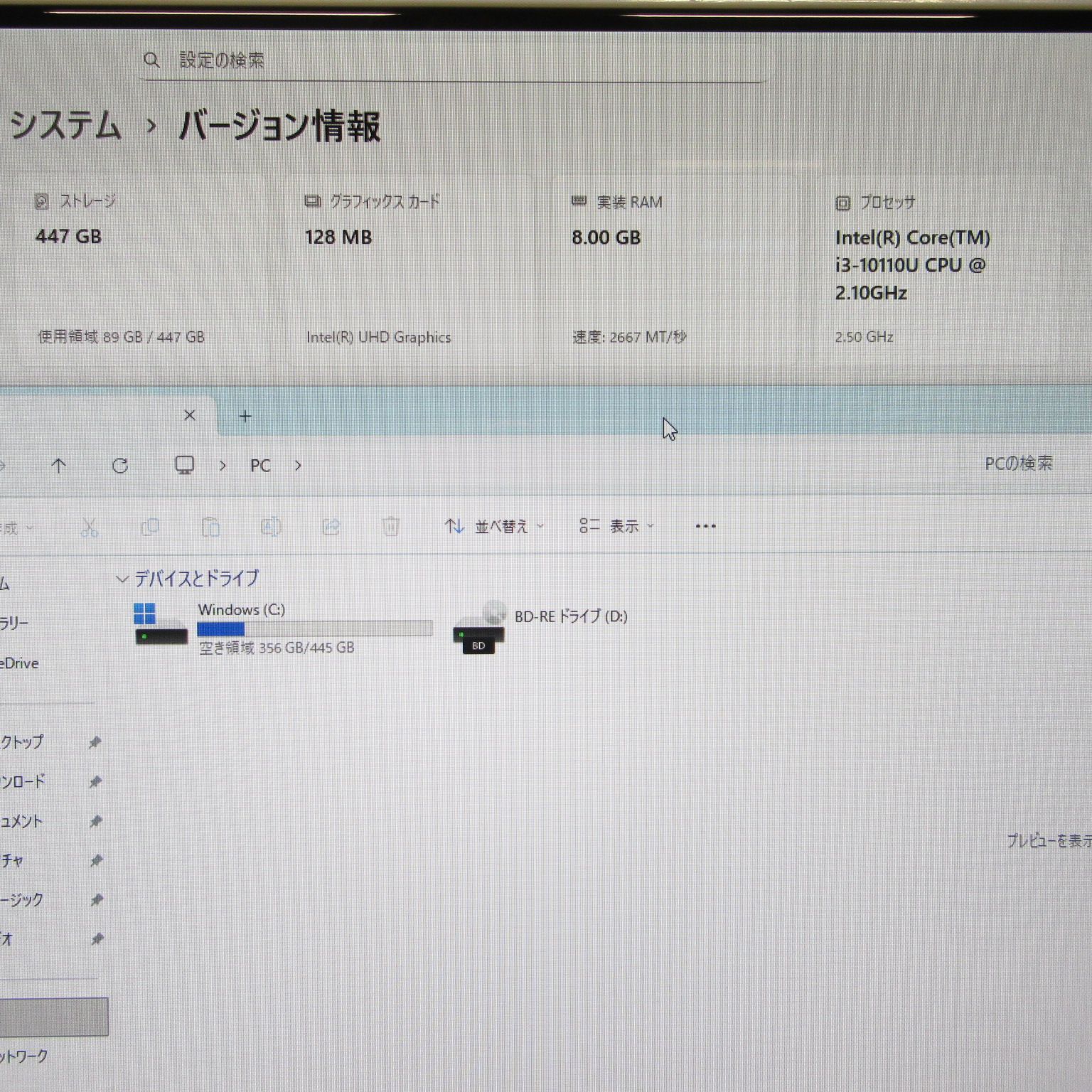Viewport: 1092px width, 1092px height.
Task: Click the Copy icon in File Explorer toolbar
Action: [x=150, y=527]
